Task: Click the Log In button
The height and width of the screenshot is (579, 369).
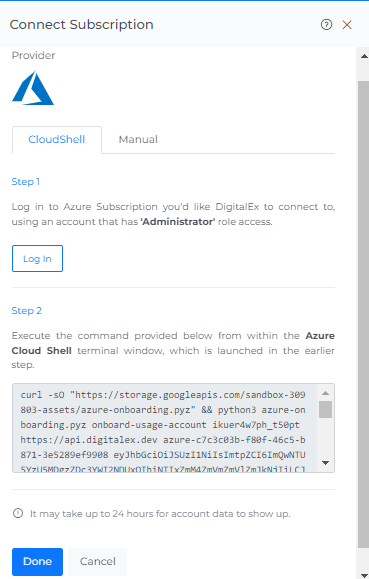Action: click(37, 258)
